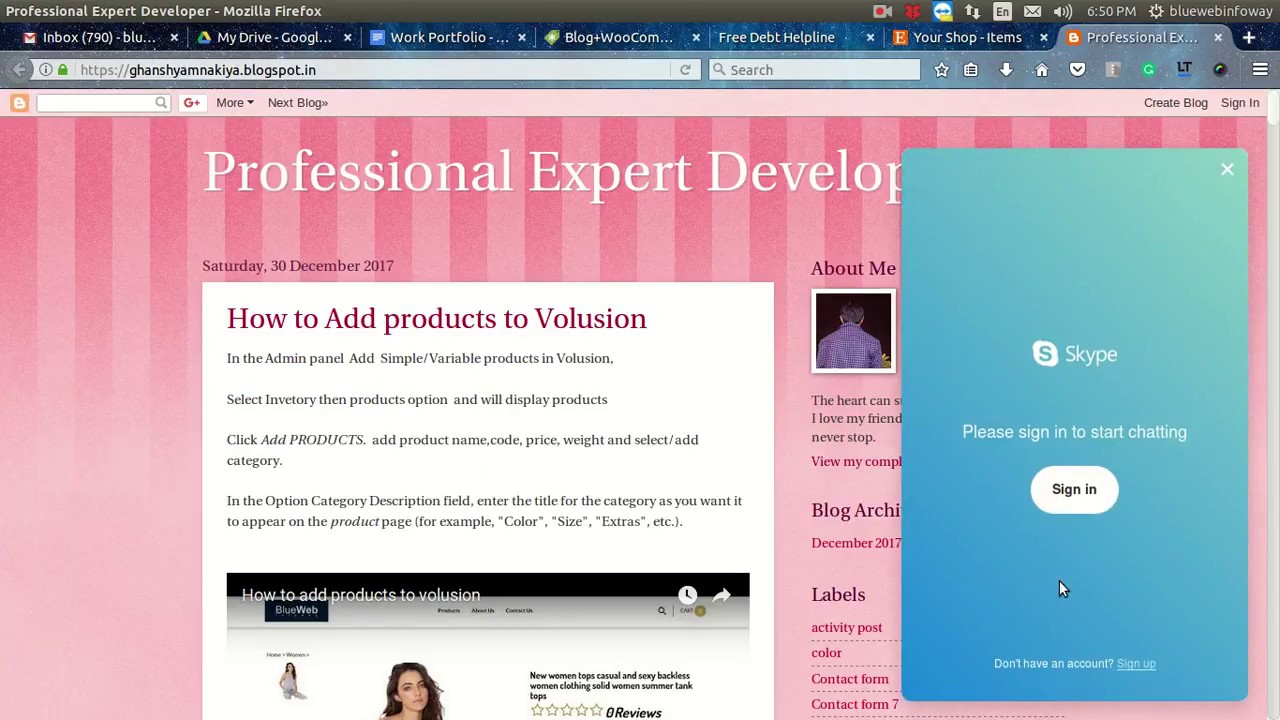Click the Watch later clock on video

(687, 595)
